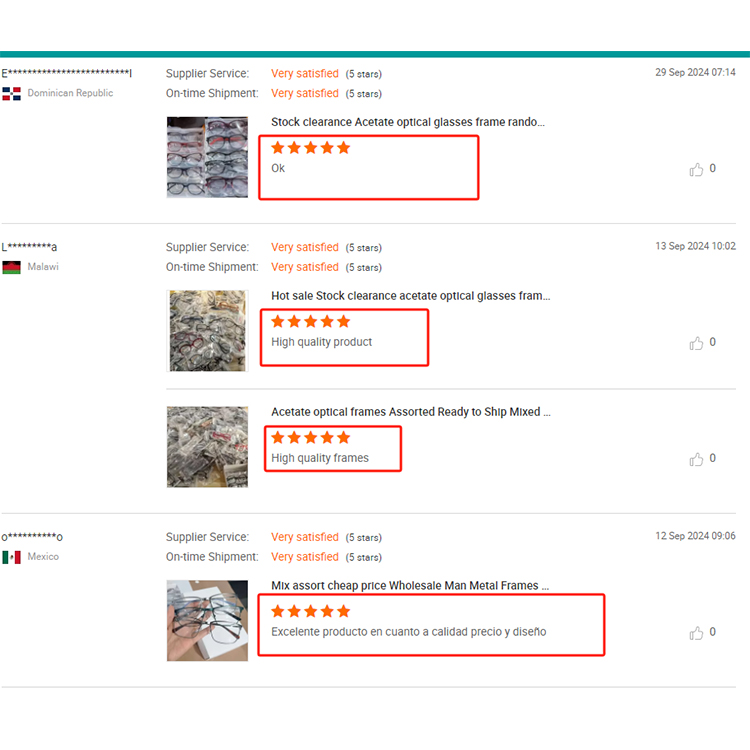Open Stock clearance Acetate optical glasses product link

pyautogui.click(x=408, y=122)
